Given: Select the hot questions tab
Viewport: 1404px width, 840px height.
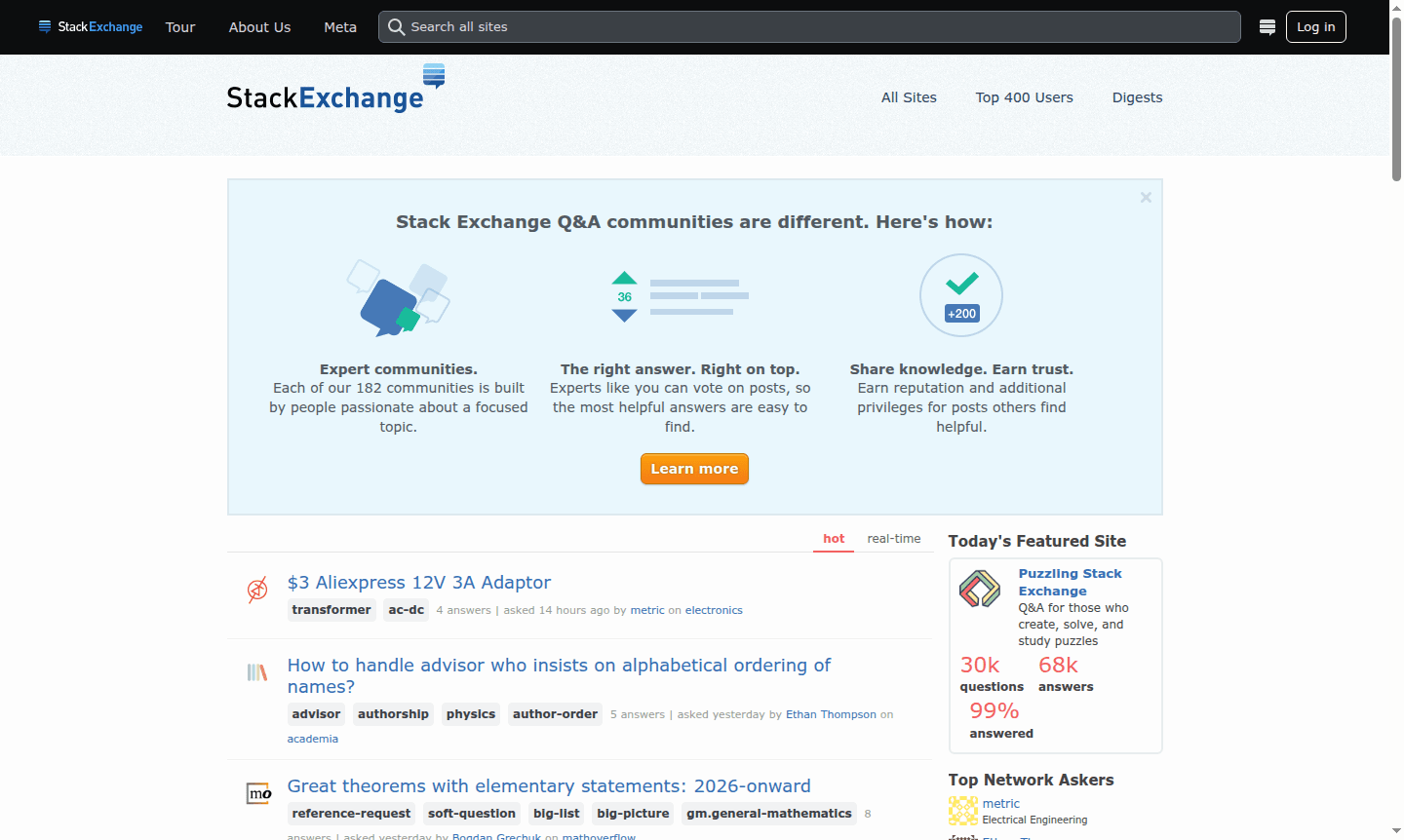Looking at the screenshot, I should 833,538.
